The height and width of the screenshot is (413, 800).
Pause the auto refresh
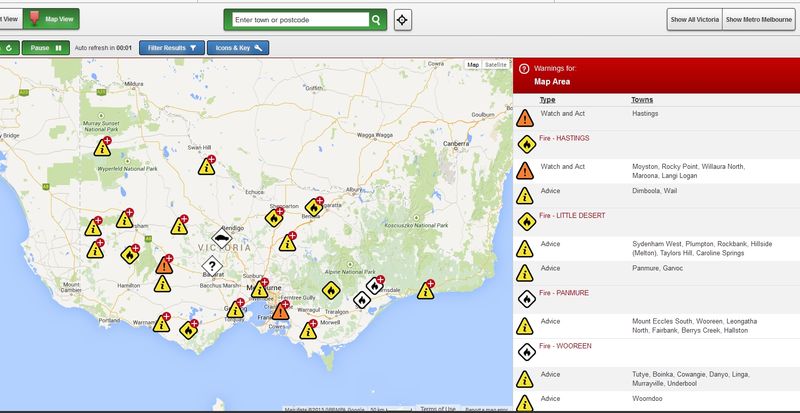[45, 48]
